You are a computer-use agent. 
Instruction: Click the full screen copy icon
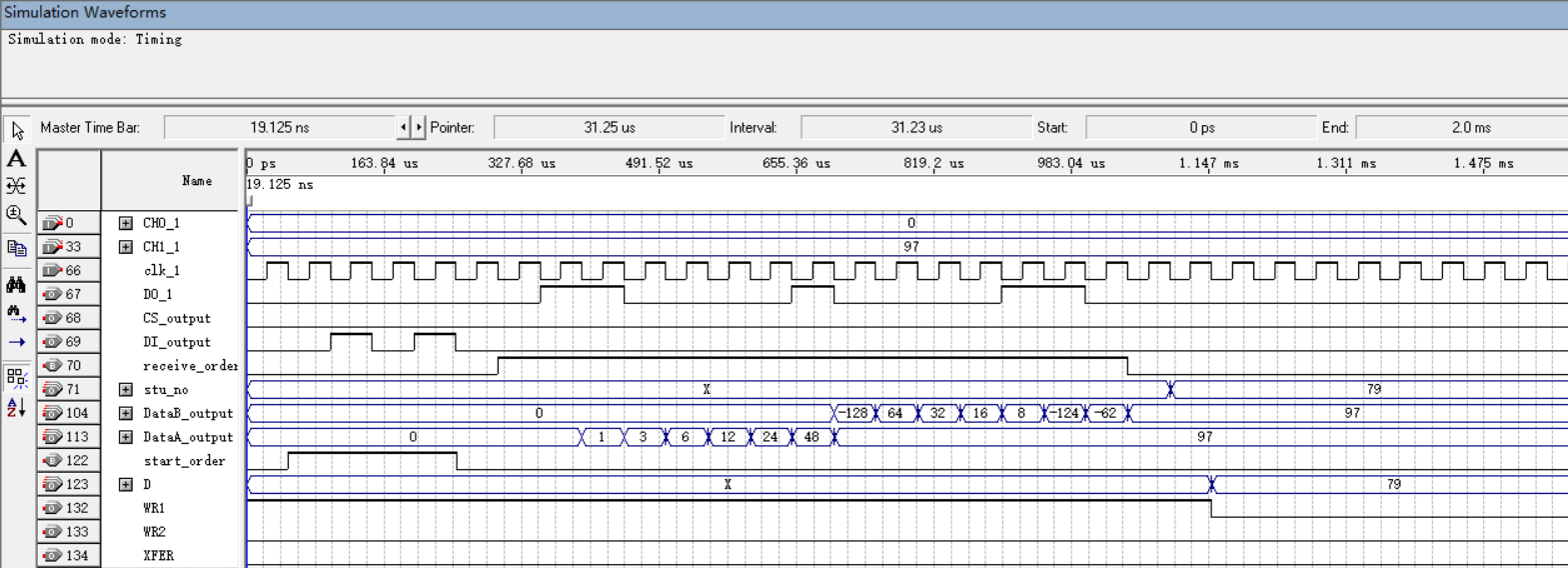click(16, 248)
